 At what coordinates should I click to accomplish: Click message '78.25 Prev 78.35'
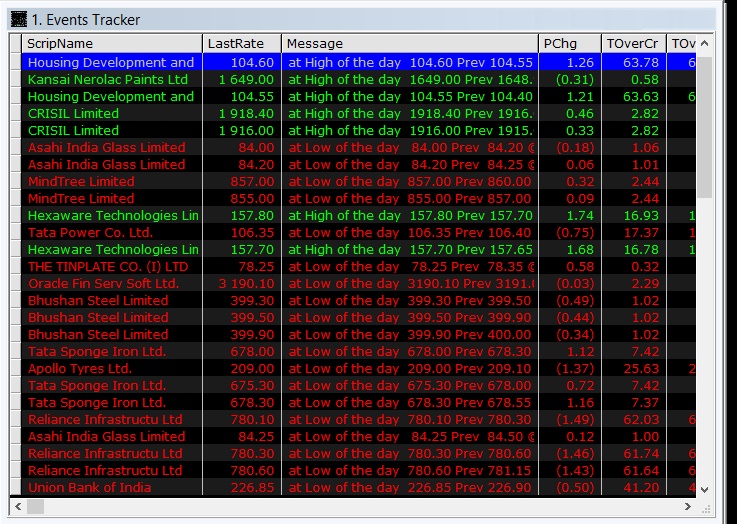point(467,266)
